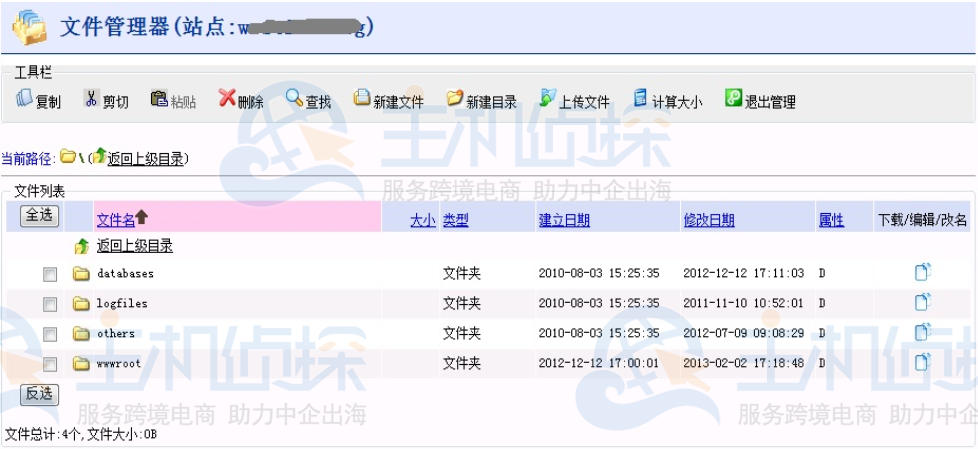This screenshot has height=449, width=978.
Task: Click the Search (查找) magnifier icon
Action: pos(294,98)
